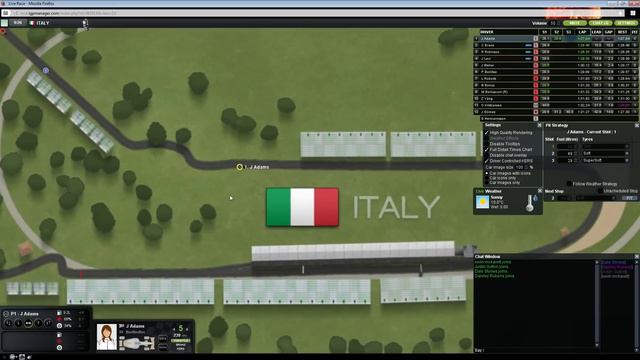Screen dimensions: 640x360
Task: Click the green Mute button
Action: tap(575, 23)
